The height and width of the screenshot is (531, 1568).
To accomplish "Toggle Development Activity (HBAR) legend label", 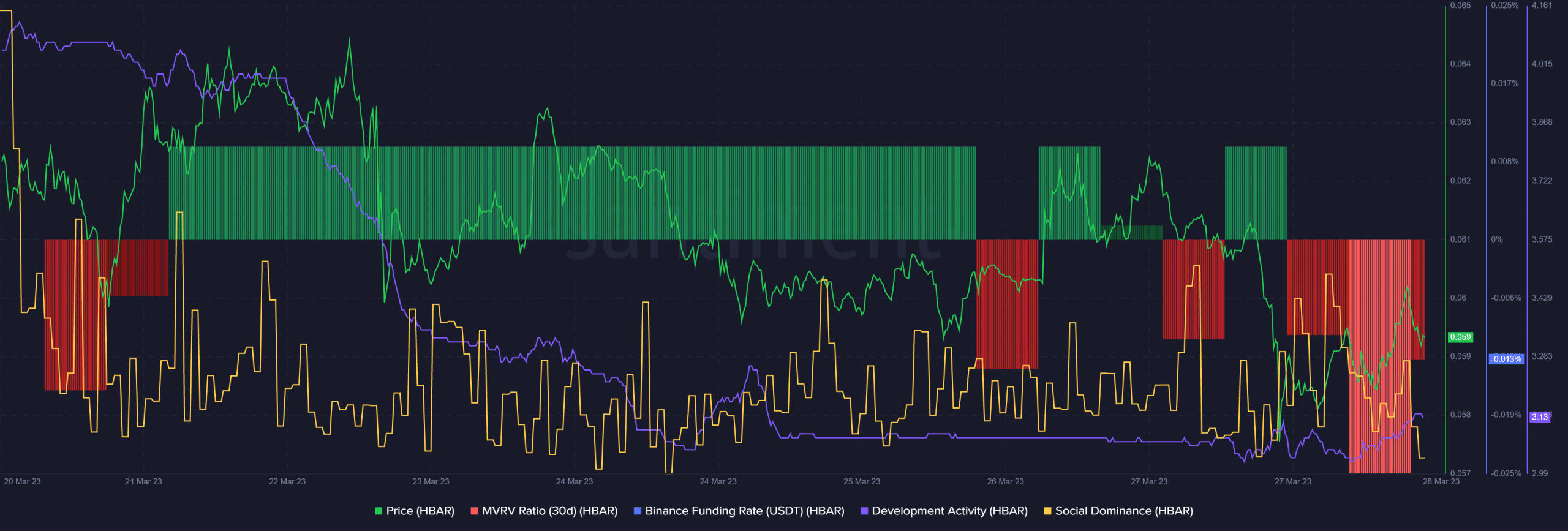I will [x=949, y=511].
